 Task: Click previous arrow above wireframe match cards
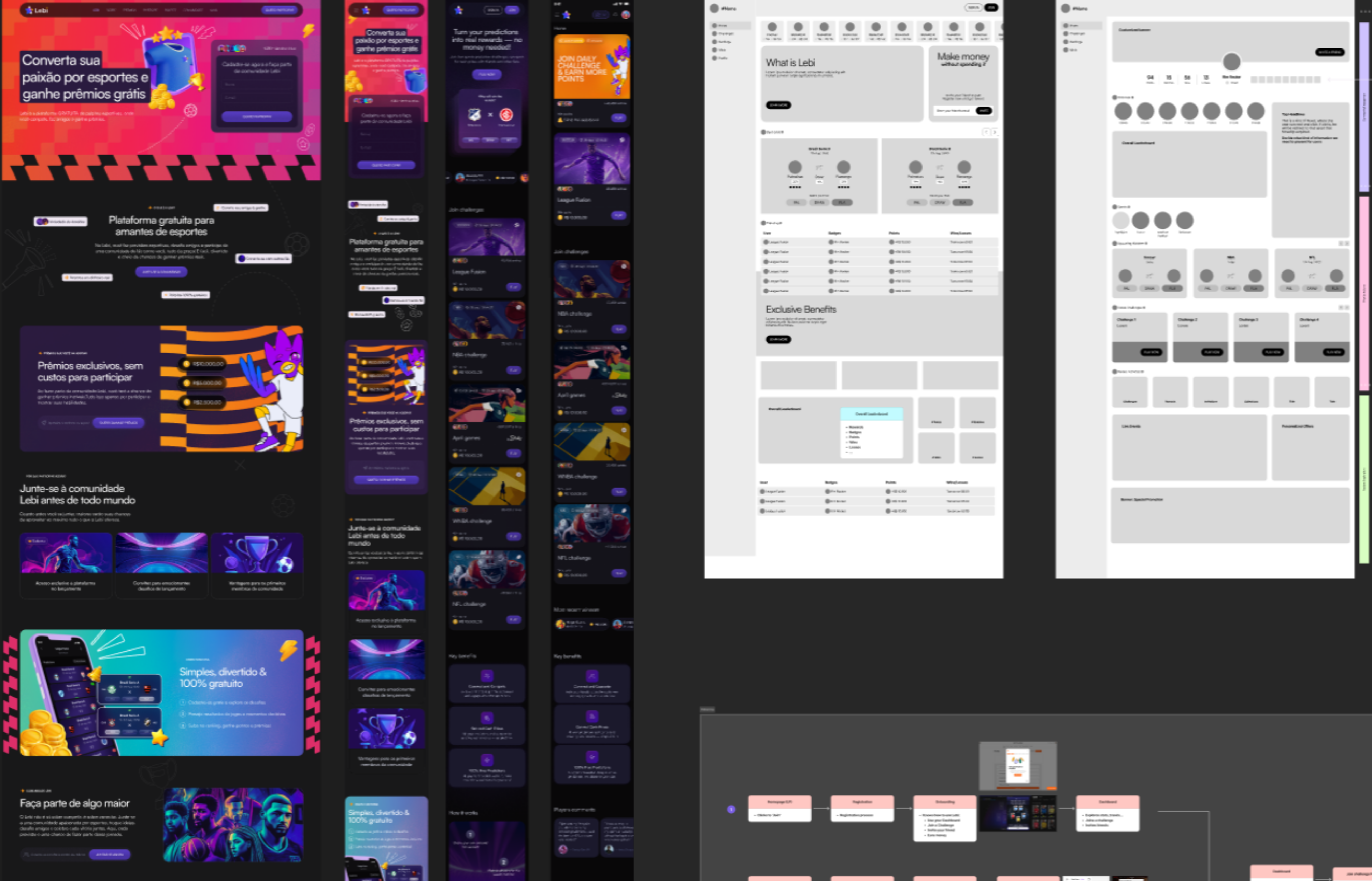click(986, 132)
